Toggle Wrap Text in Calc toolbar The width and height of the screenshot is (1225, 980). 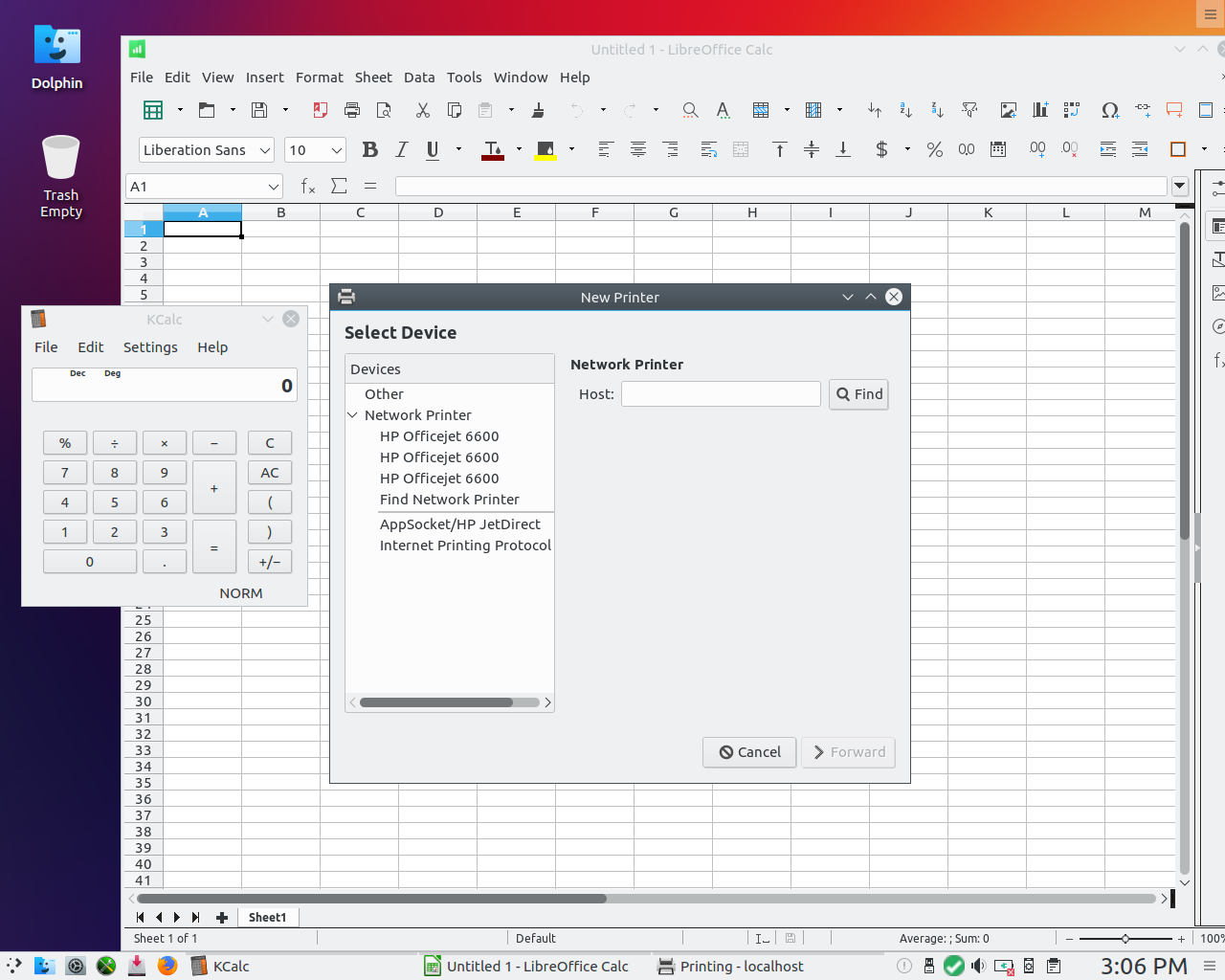click(x=709, y=149)
